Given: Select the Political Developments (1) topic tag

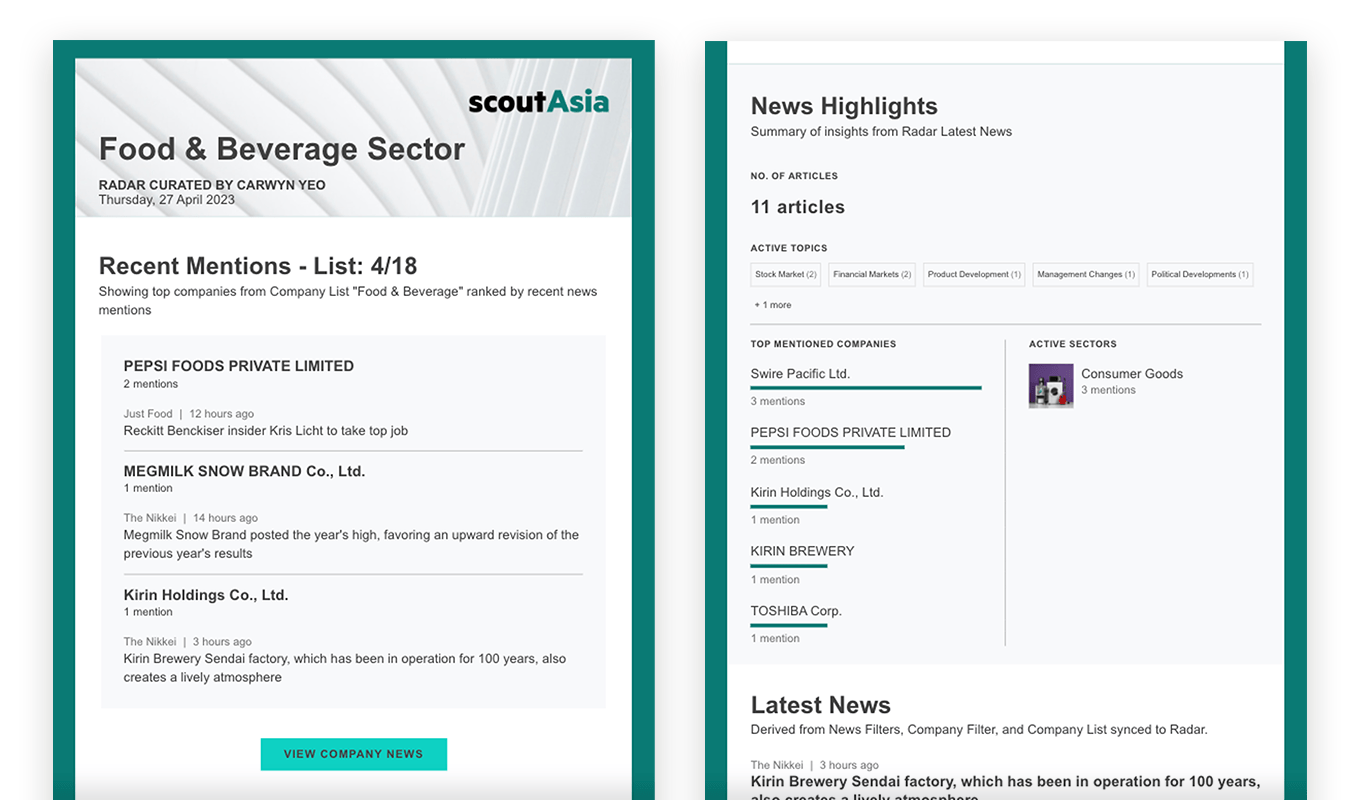Looking at the screenshot, I should click(x=1200, y=275).
